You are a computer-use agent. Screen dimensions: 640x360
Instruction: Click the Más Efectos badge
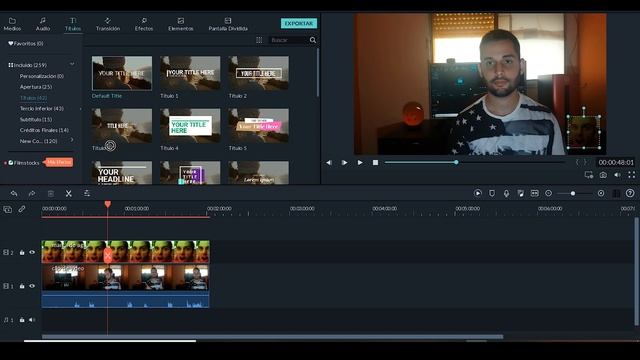59,162
